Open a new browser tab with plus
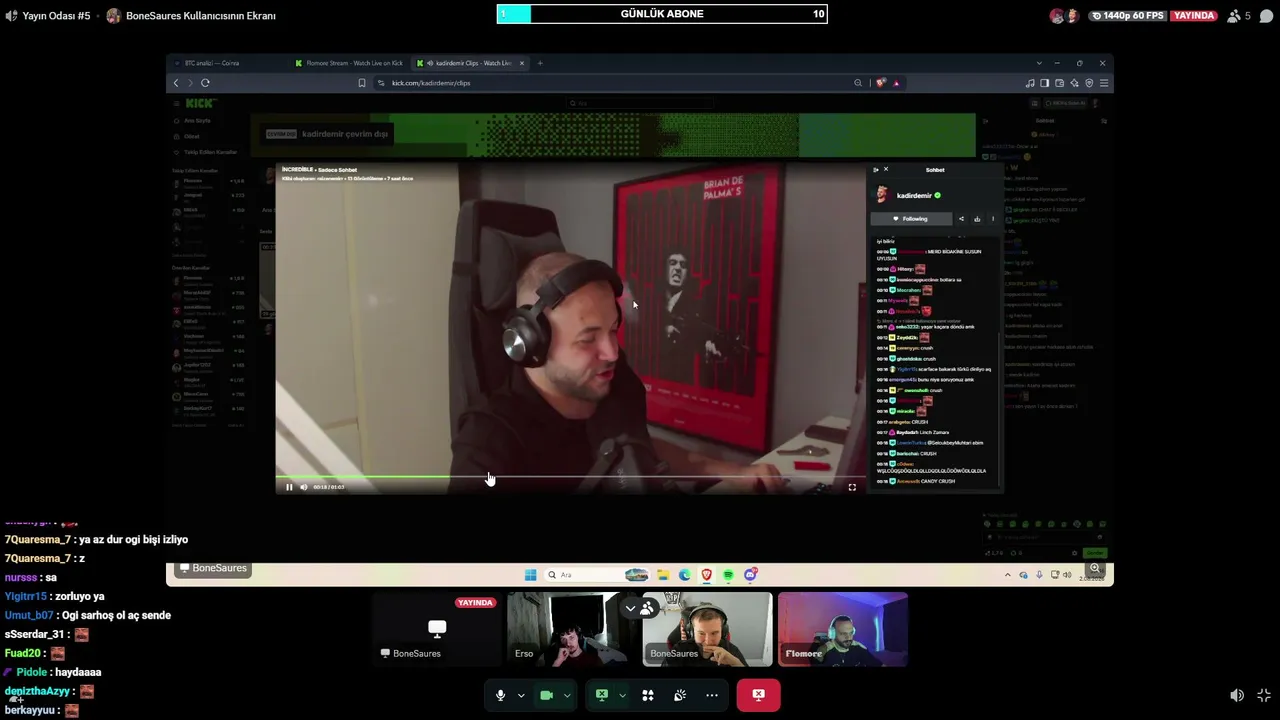This screenshot has width=1280, height=720. [x=540, y=63]
